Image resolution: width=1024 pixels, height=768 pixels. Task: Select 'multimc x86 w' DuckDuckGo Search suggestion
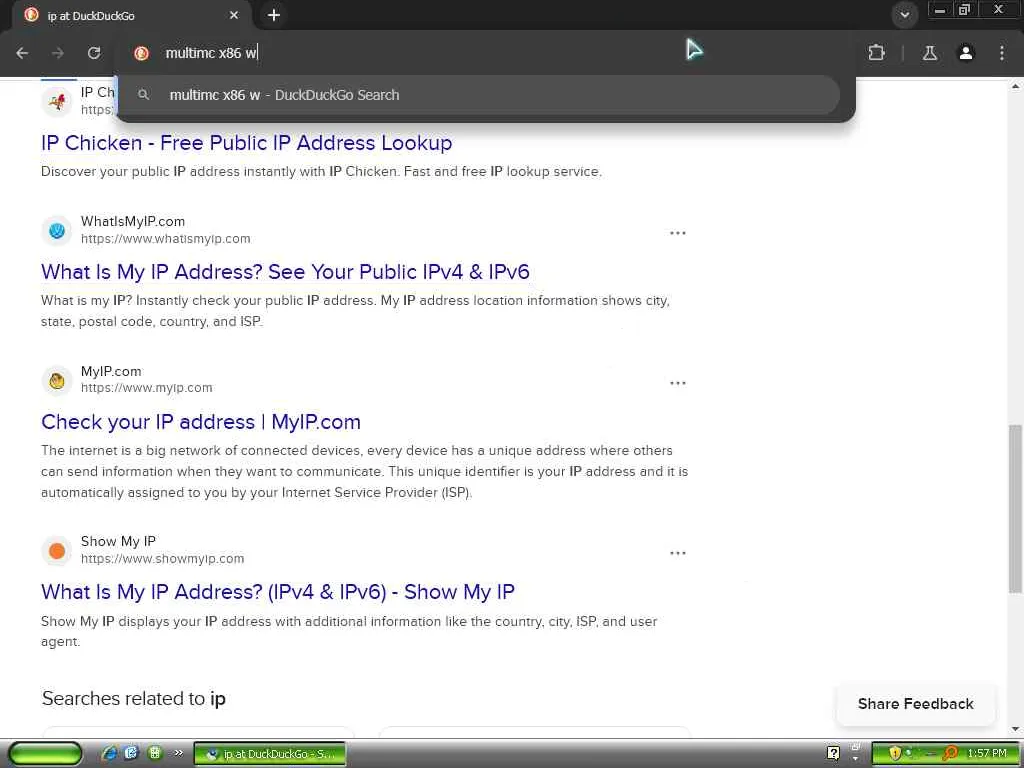479,95
